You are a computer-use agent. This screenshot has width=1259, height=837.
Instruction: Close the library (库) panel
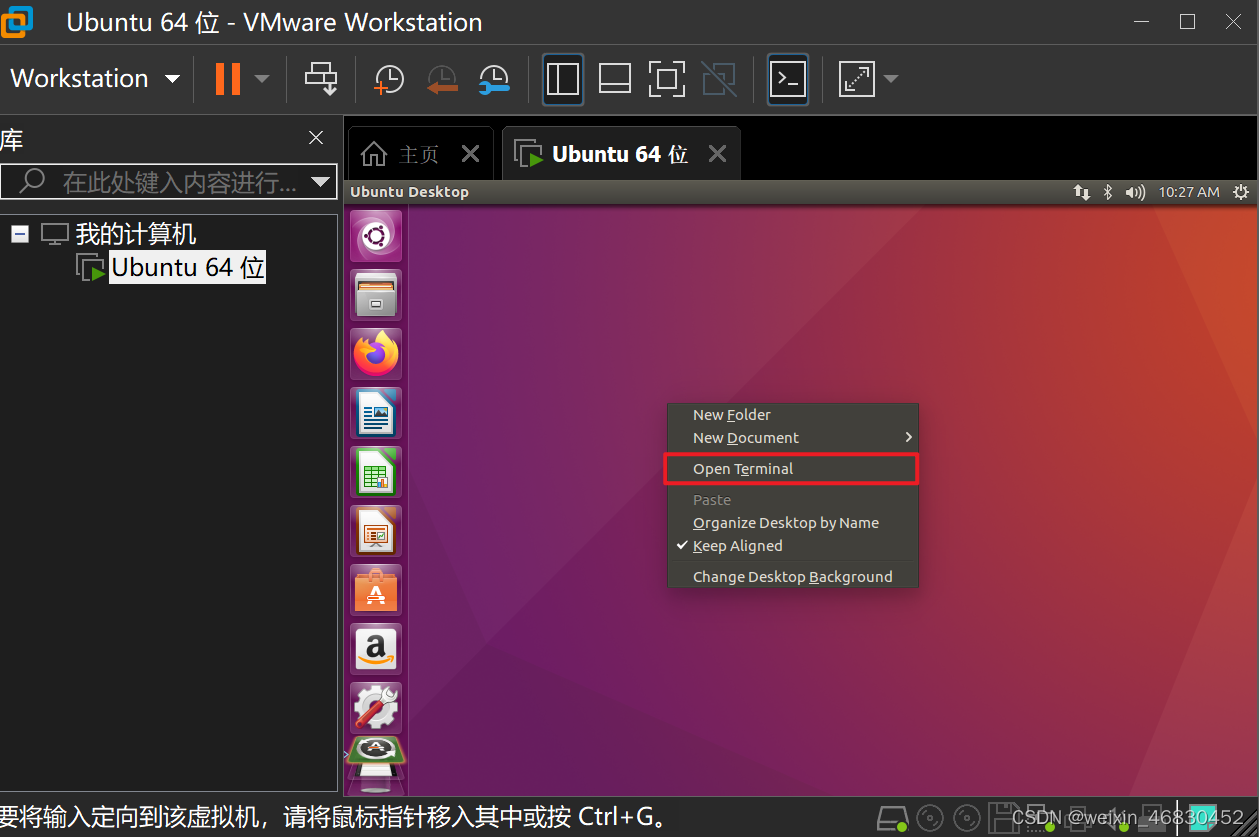pos(316,138)
